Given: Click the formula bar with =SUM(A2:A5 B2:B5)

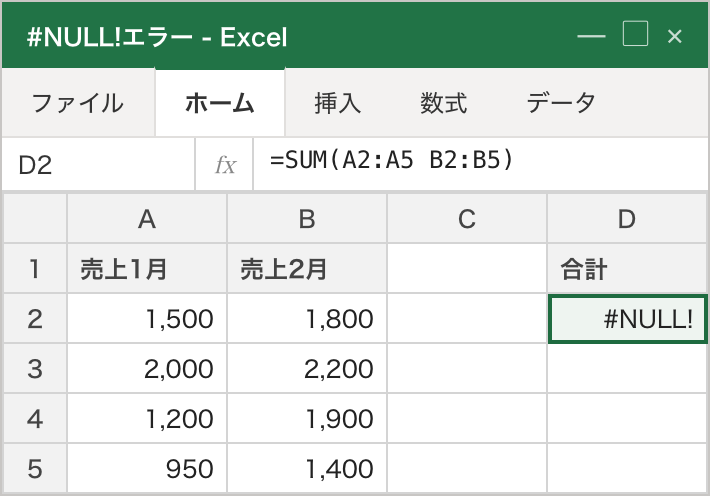Looking at the screenshot, I should point(481,164).
